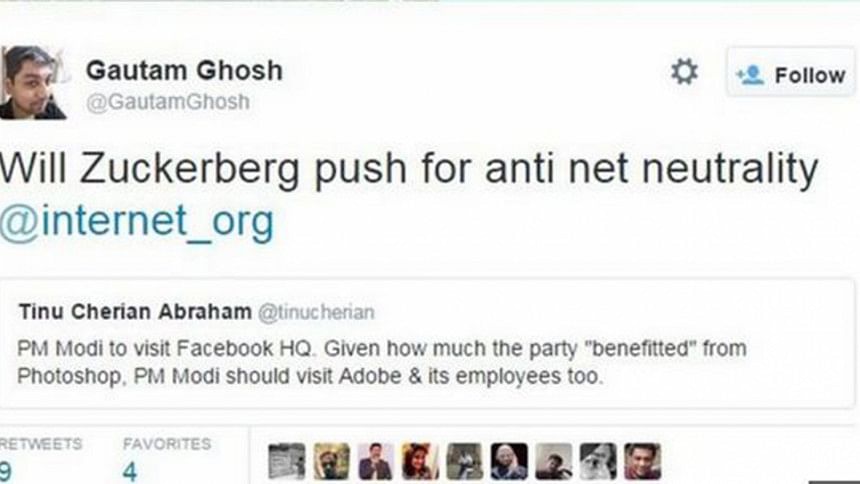
Task: Click the @tinucherian handle
Action: point(317,313)
